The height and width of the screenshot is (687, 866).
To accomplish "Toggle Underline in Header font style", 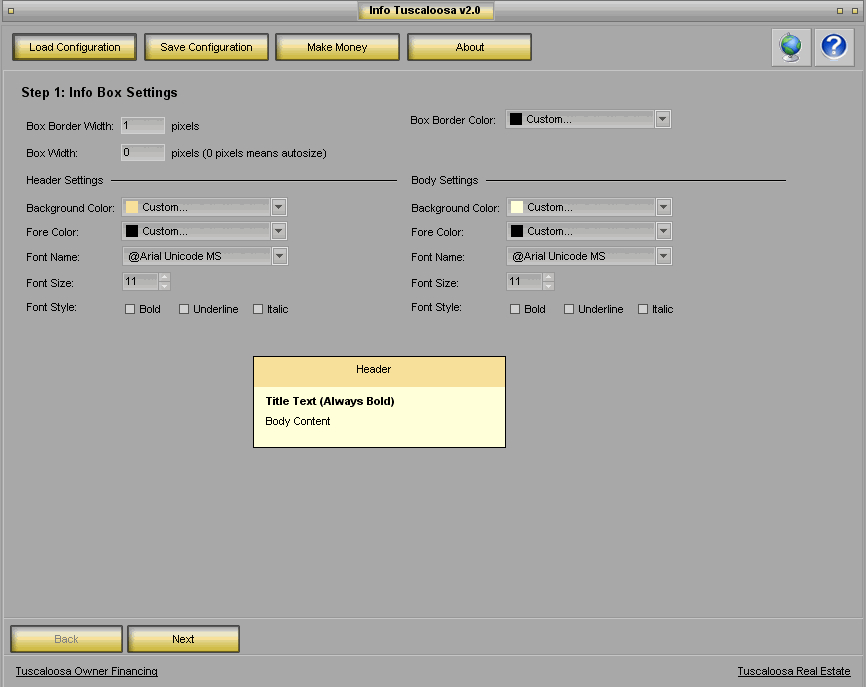I will click(x=184, y=309).
